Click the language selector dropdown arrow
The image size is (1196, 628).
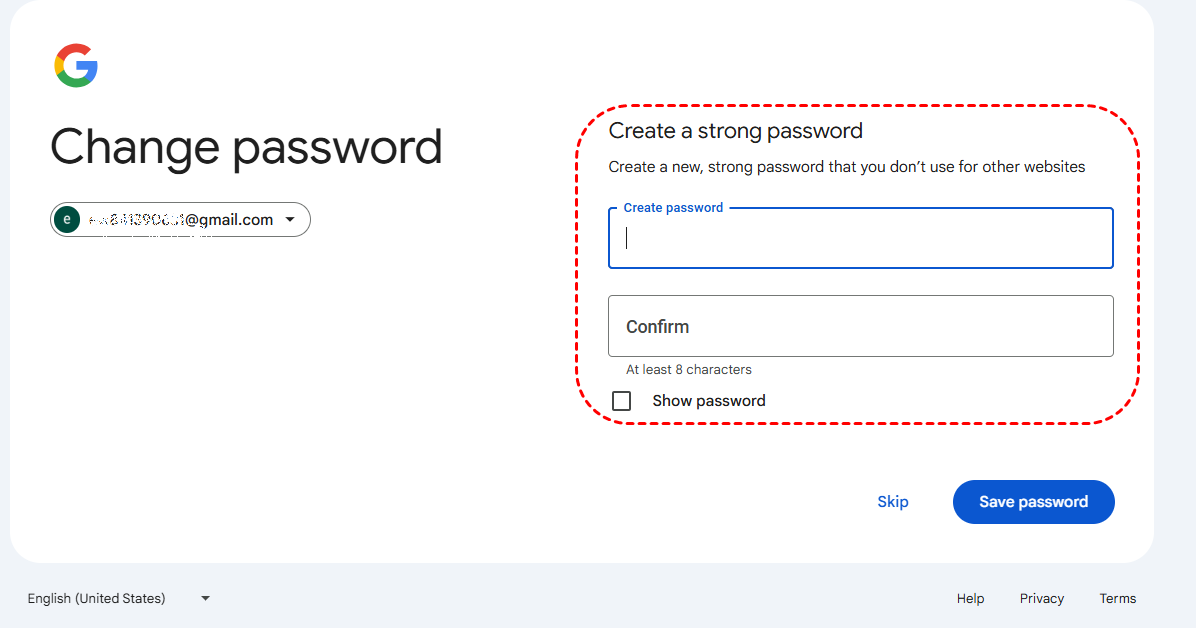(x=205, y=599)
